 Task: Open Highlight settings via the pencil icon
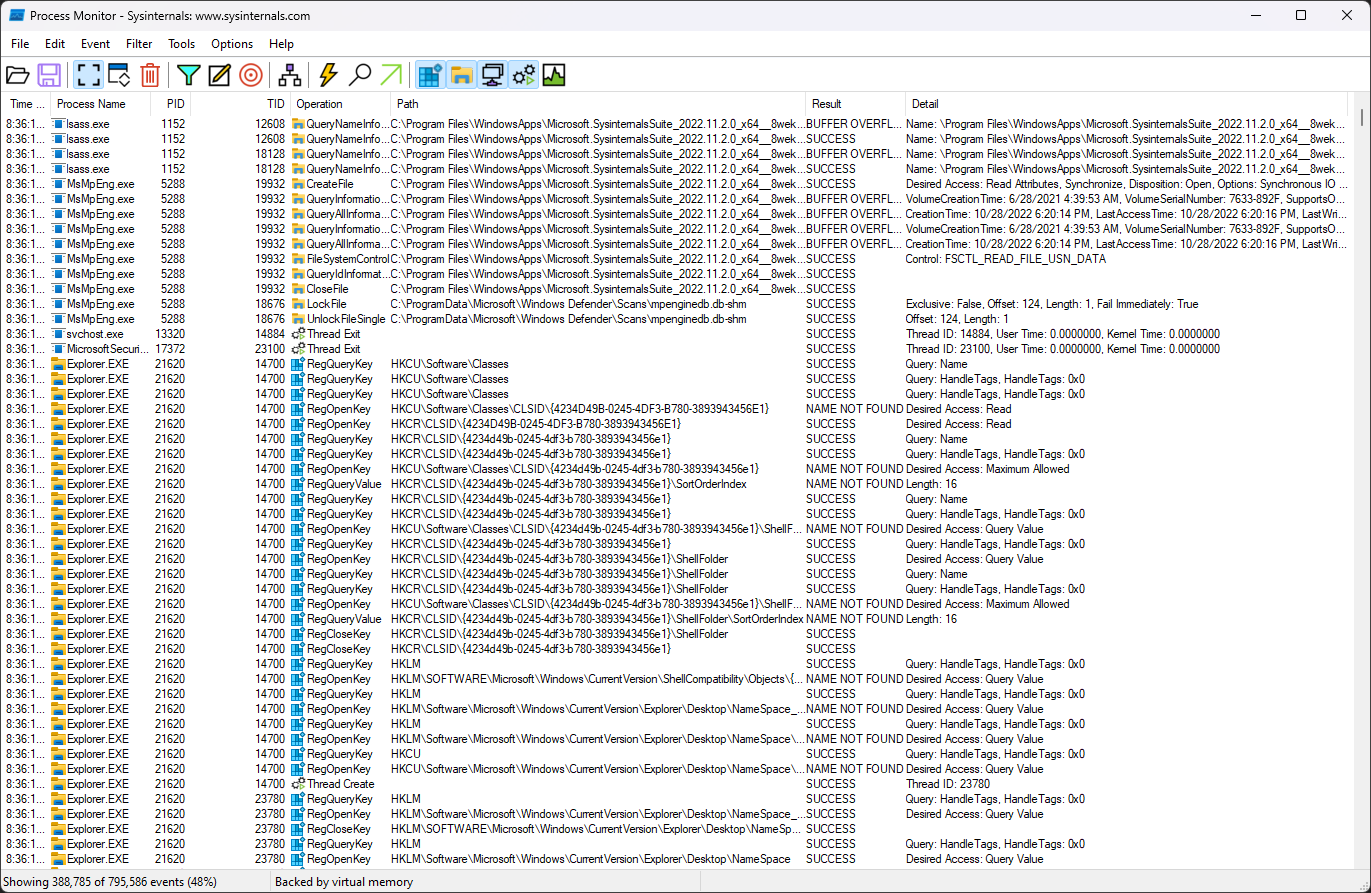click(x=219, y=75)
